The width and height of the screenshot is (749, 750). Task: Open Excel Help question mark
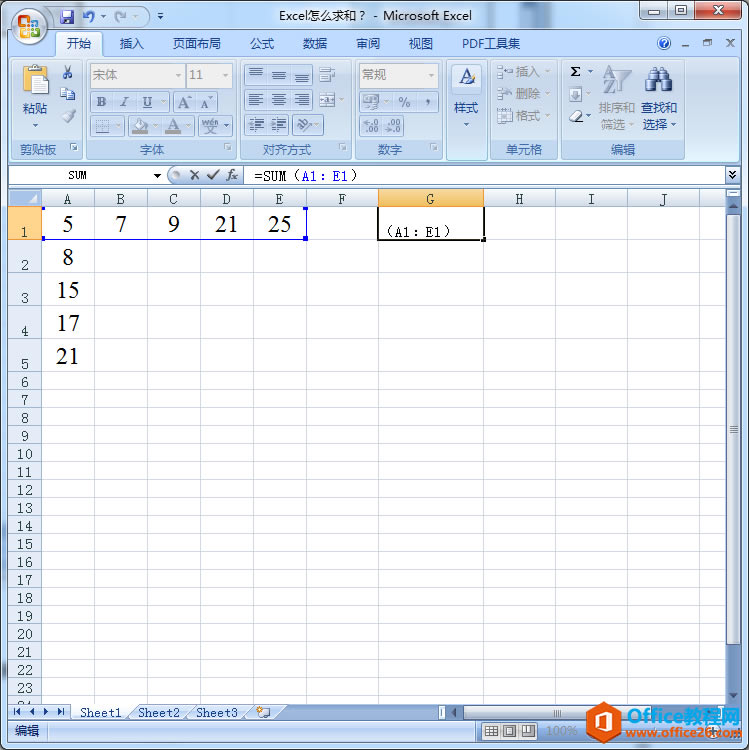click(x=663, y=44)
